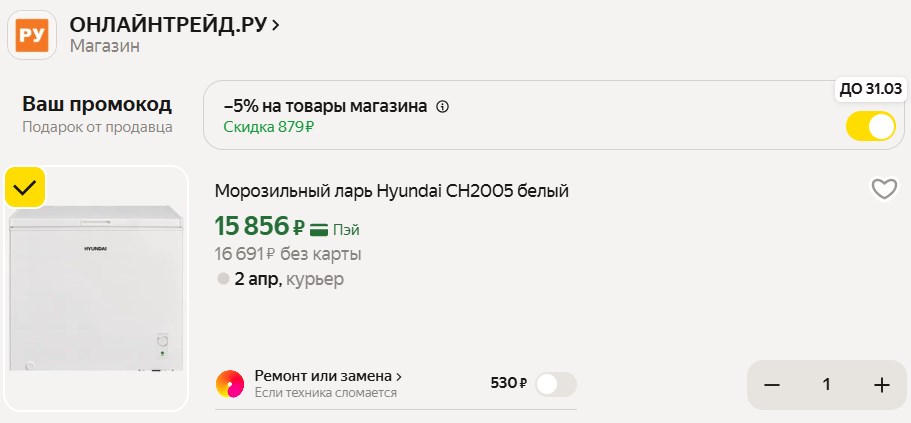The height and width of the screenshot is (423, 911).
Task: Click the colorful repair service icon
Action: coord(230,384)
